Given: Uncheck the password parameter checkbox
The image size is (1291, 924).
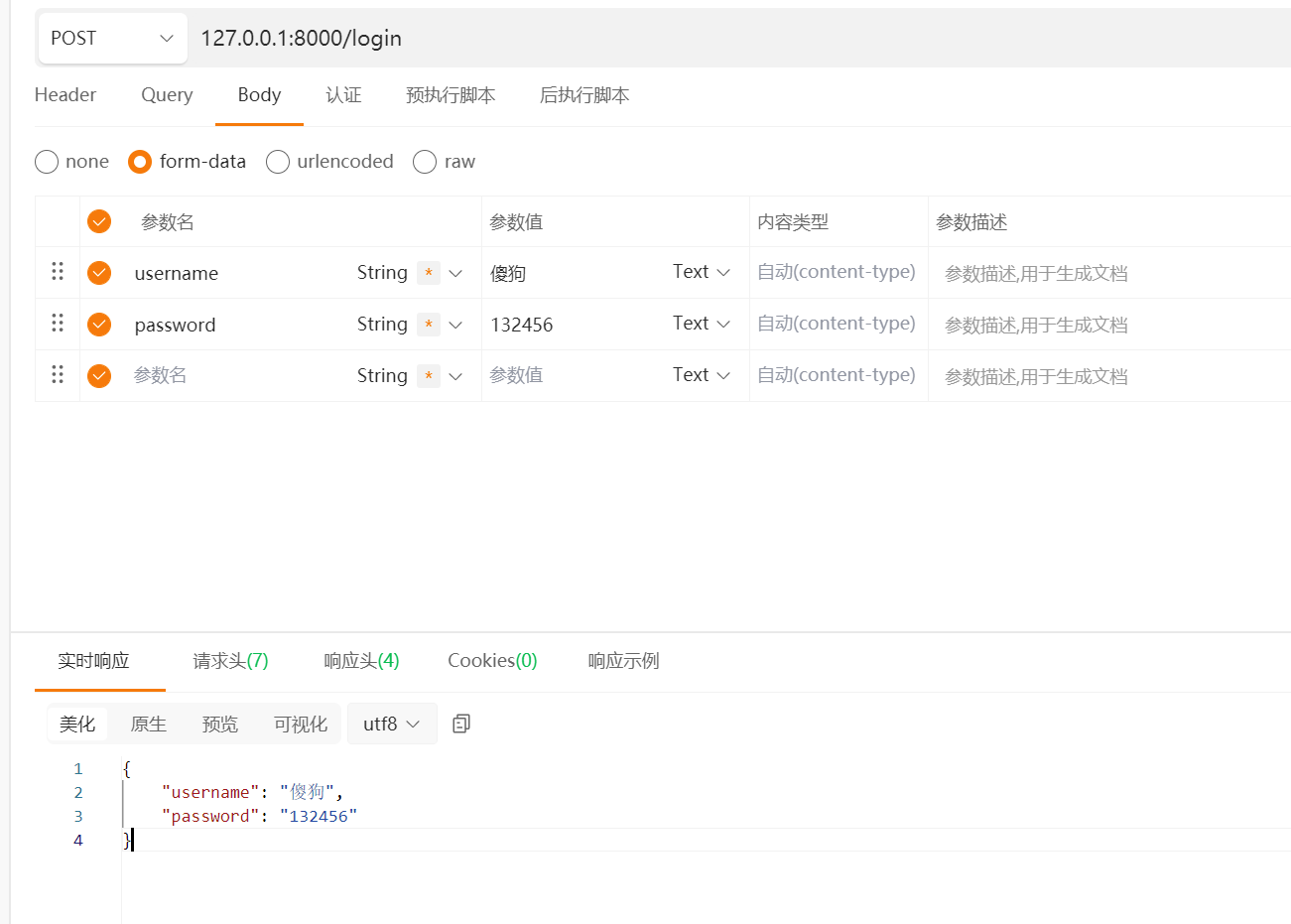Looking at the screenshot, I should [99, 325].
